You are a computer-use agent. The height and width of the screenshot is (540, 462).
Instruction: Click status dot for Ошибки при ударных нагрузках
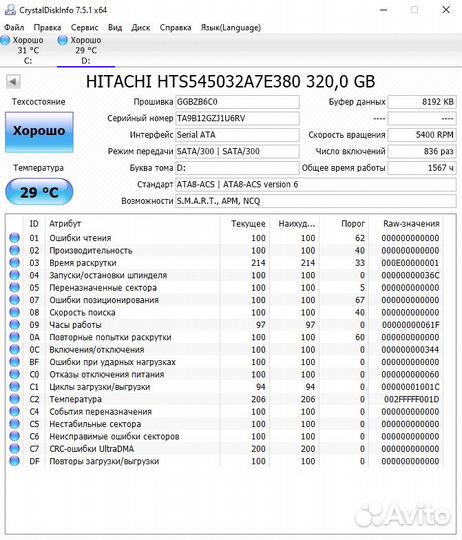click(14, 362)
